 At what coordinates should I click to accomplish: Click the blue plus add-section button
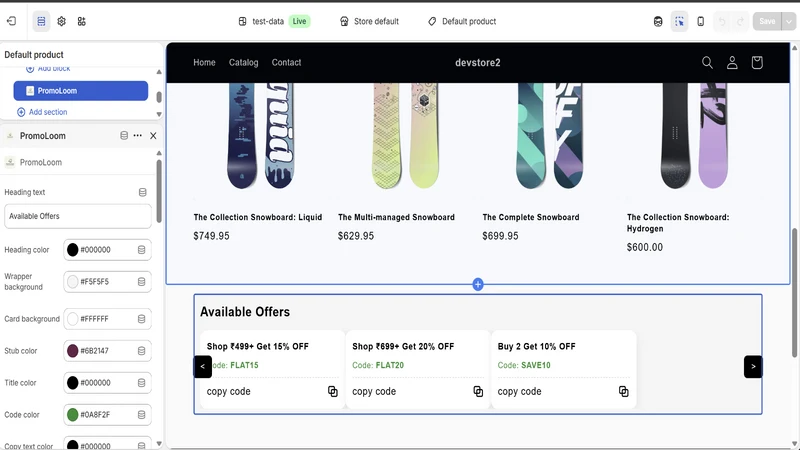pos(478,285)
